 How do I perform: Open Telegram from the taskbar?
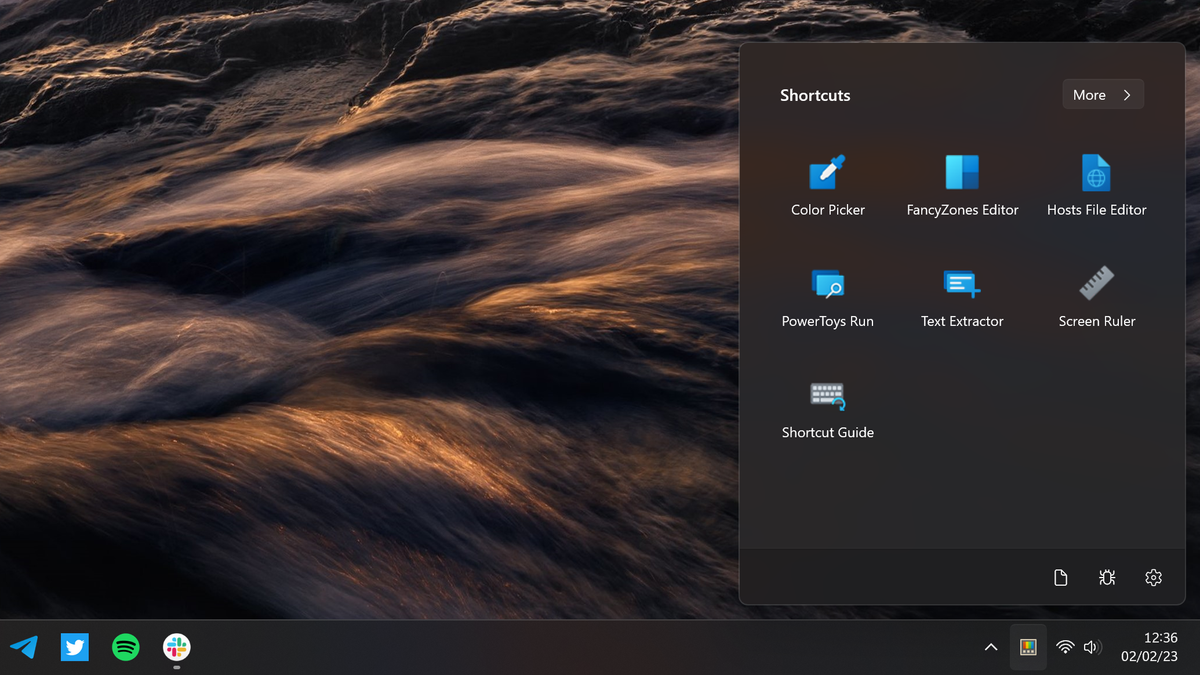(24, 647)
